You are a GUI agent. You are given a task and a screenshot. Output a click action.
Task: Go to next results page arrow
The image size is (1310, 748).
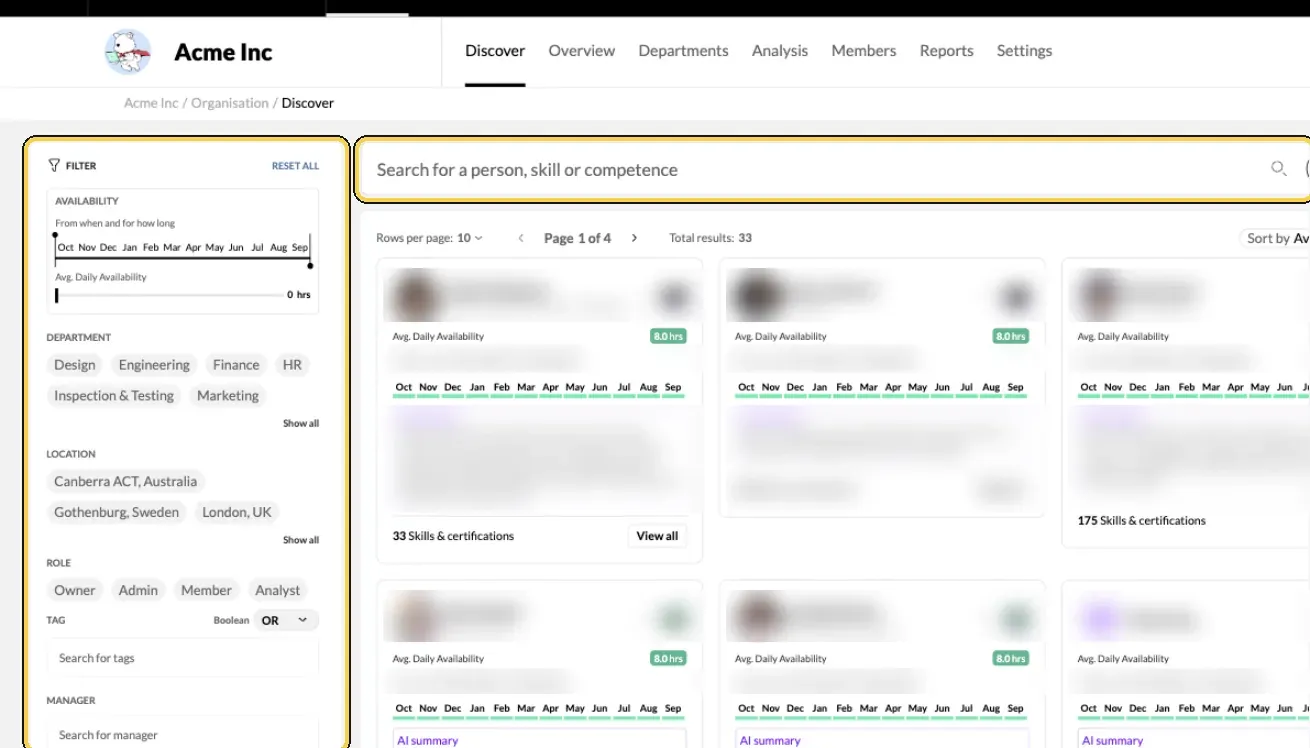[634, 238]
